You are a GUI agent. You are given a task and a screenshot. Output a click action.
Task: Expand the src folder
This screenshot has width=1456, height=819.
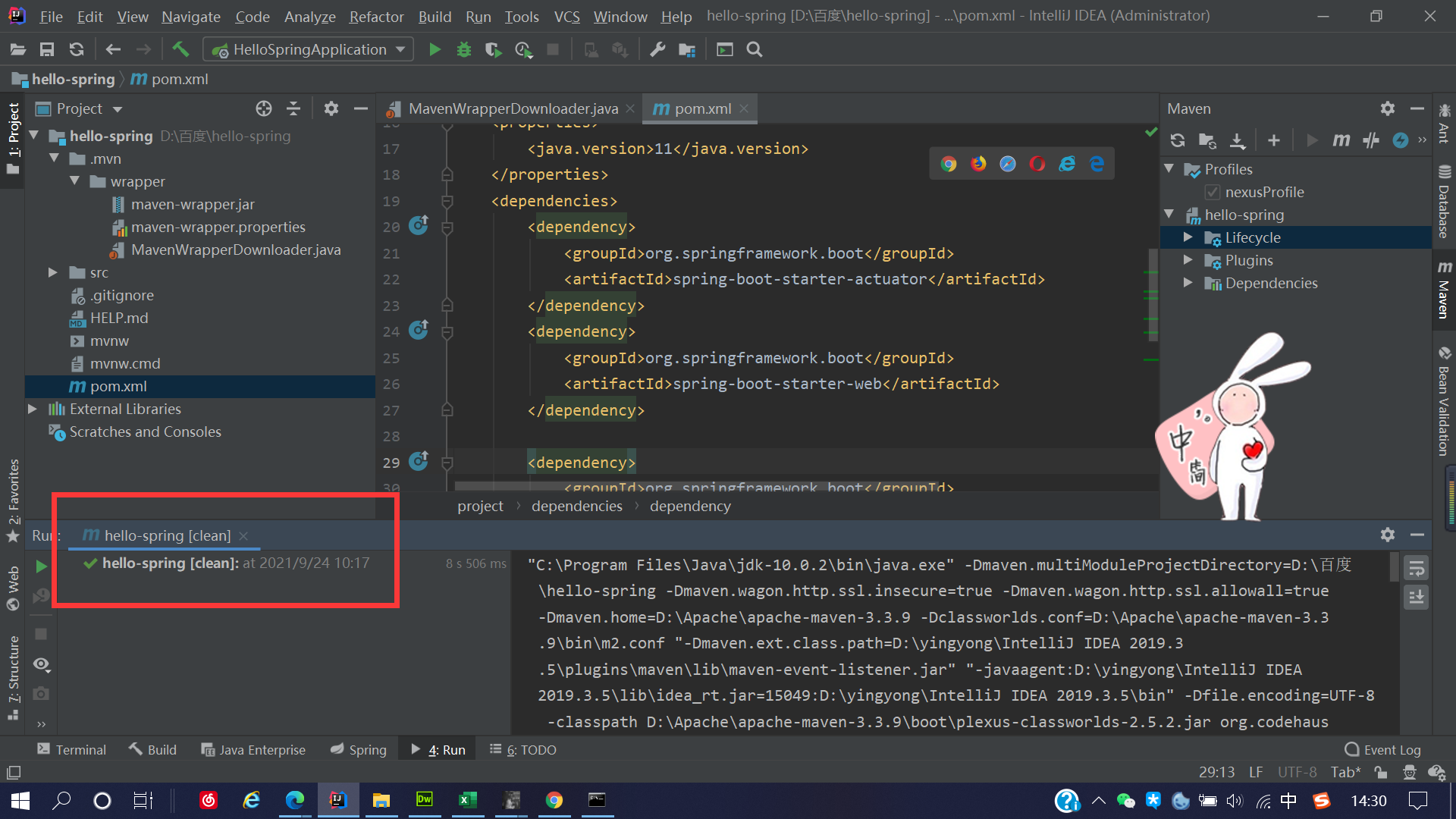pyautogui.click(x=52, y=272)
